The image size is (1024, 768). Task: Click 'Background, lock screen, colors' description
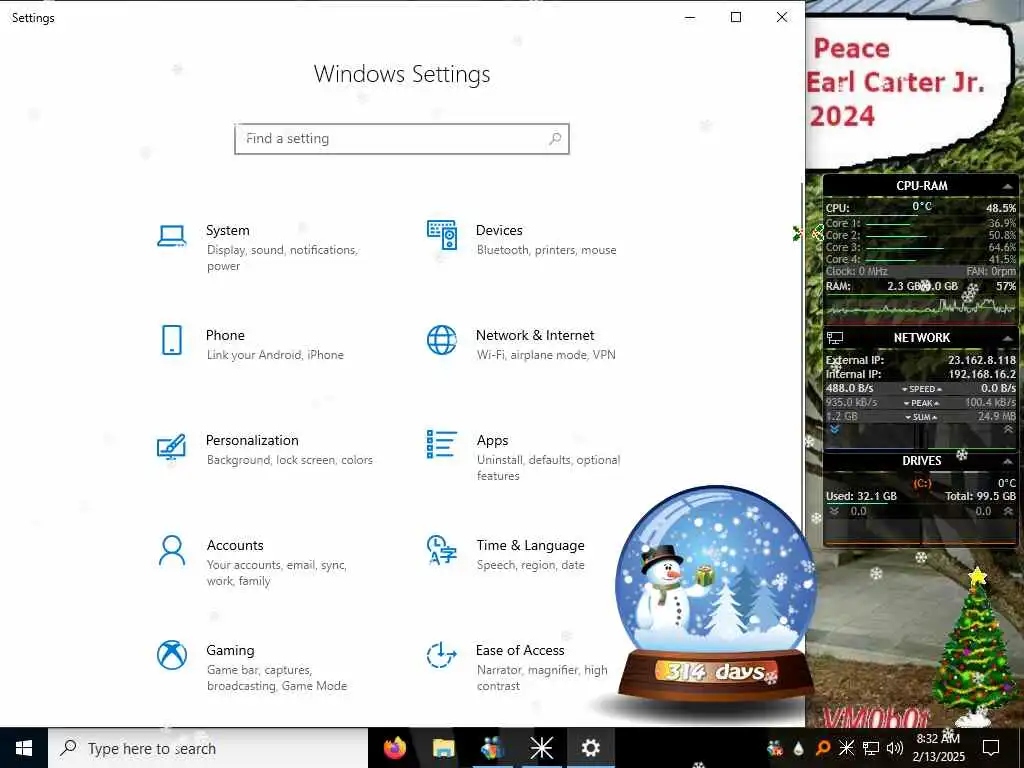289,460
